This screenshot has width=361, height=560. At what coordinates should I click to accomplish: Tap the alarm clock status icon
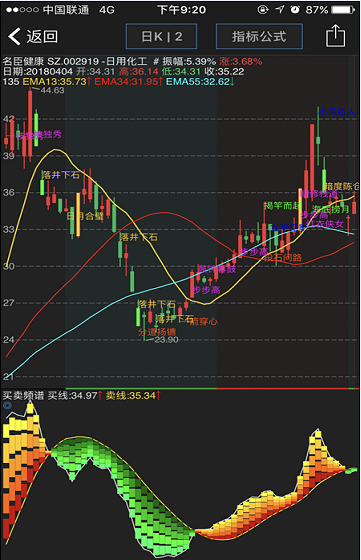coord(295,10)
